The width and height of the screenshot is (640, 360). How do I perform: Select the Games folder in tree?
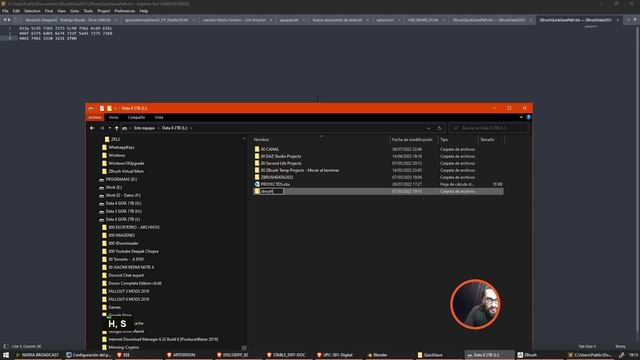[x=115, y=307]
